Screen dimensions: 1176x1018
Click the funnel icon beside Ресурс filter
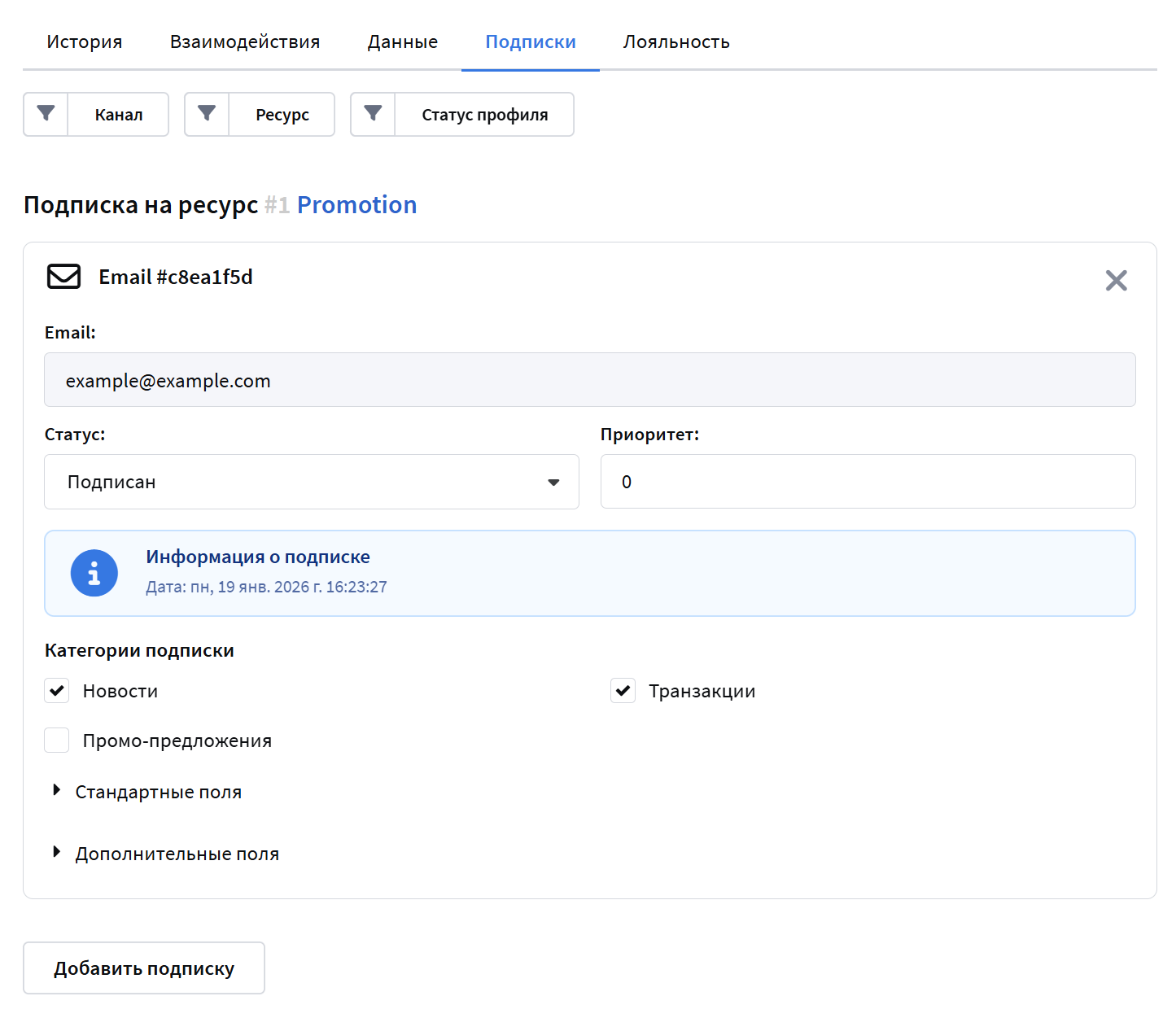[x=208, y=114]
